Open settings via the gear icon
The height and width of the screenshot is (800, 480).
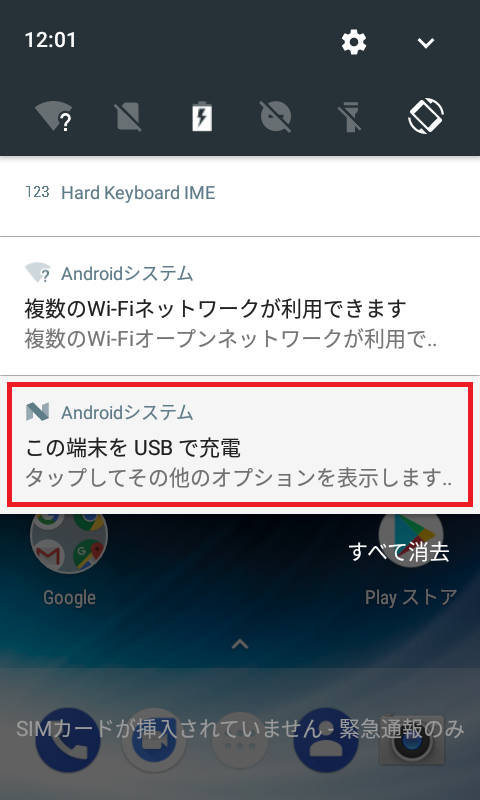tap(353, 42)
